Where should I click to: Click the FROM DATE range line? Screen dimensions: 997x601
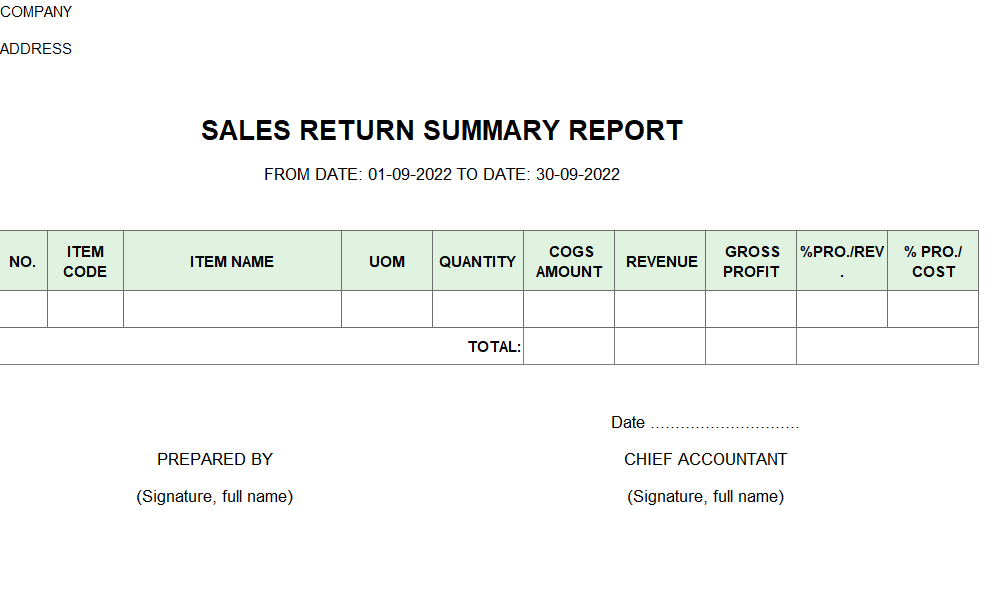(x=442, y=174)
